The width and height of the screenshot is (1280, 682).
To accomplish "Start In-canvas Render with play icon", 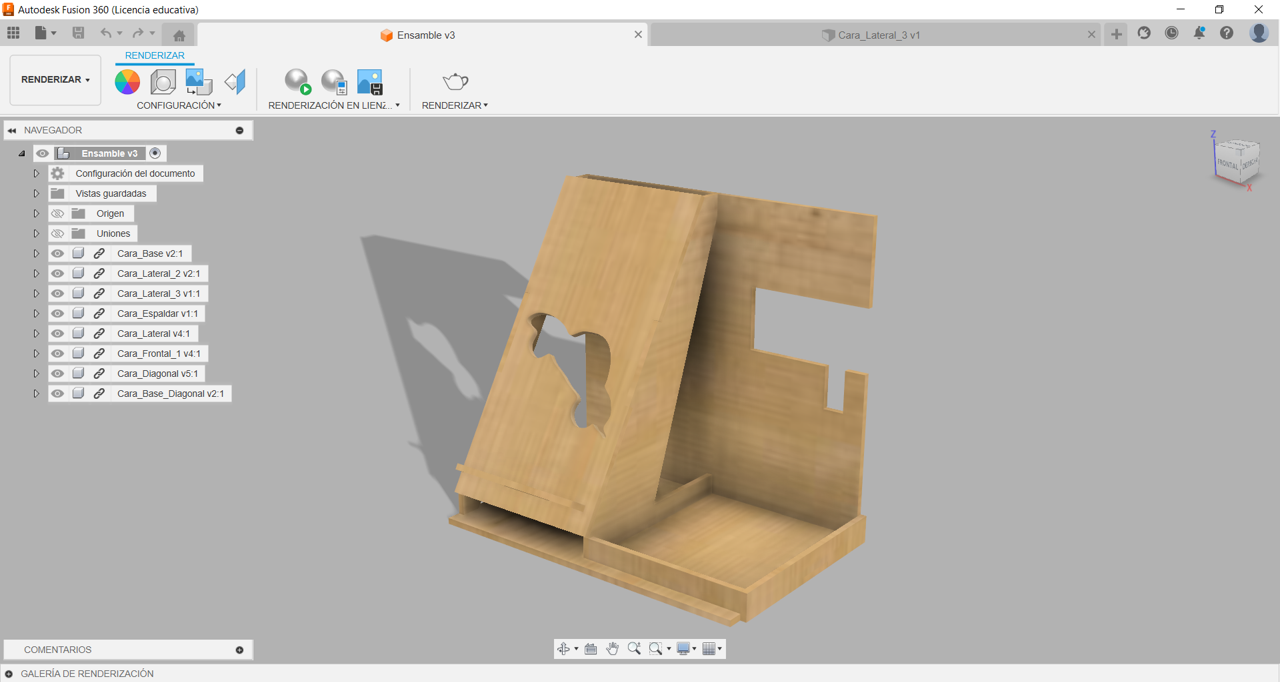I will click(298, 82).
